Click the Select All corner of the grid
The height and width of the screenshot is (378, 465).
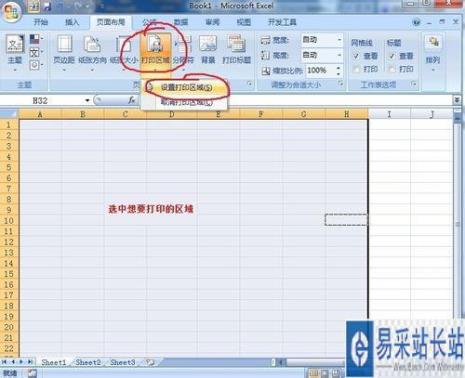[9, 114]
